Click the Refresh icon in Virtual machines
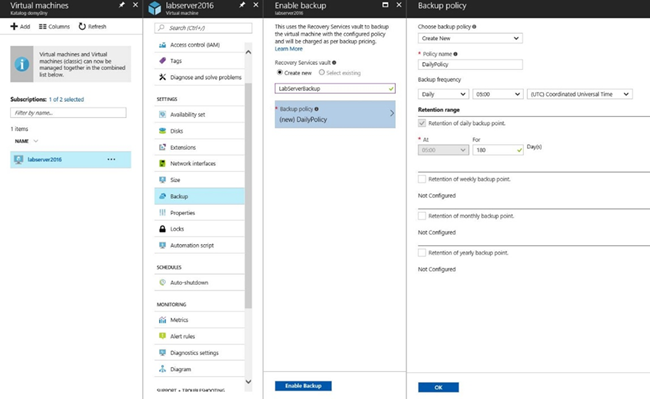The height and width of the screenshot is (399, 650). 82,27
